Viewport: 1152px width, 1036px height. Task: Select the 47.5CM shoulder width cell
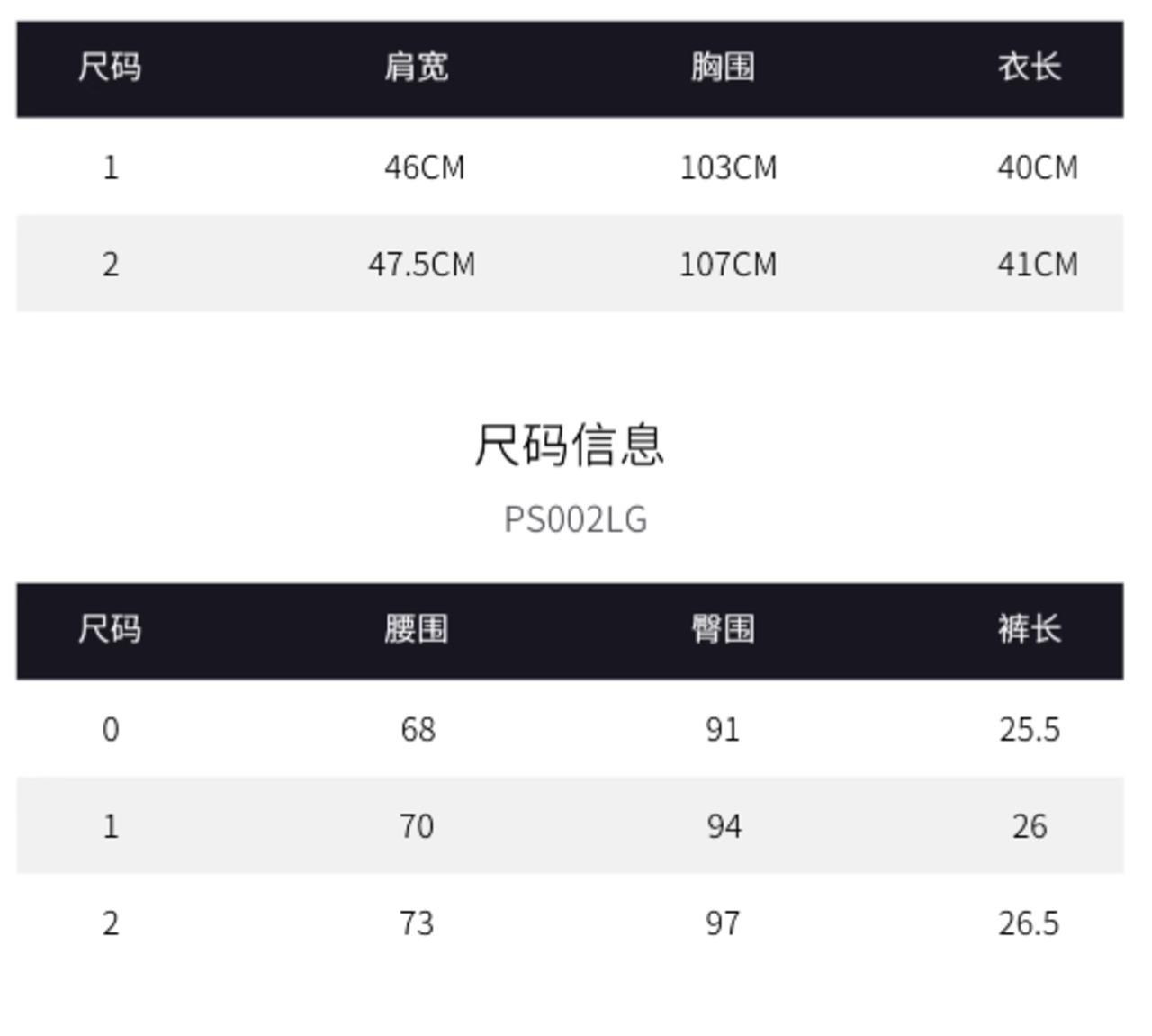pos(421,265)
